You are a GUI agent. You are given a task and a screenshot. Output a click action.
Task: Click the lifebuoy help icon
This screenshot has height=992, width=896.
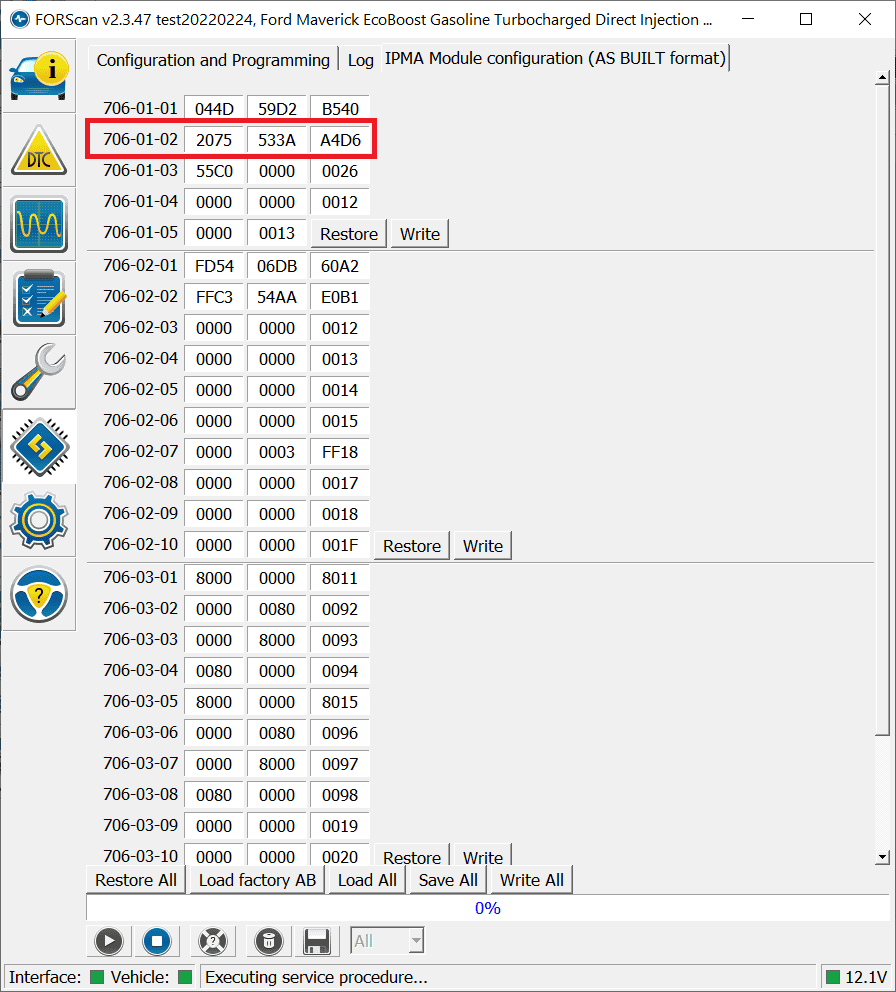coord(213,941)
